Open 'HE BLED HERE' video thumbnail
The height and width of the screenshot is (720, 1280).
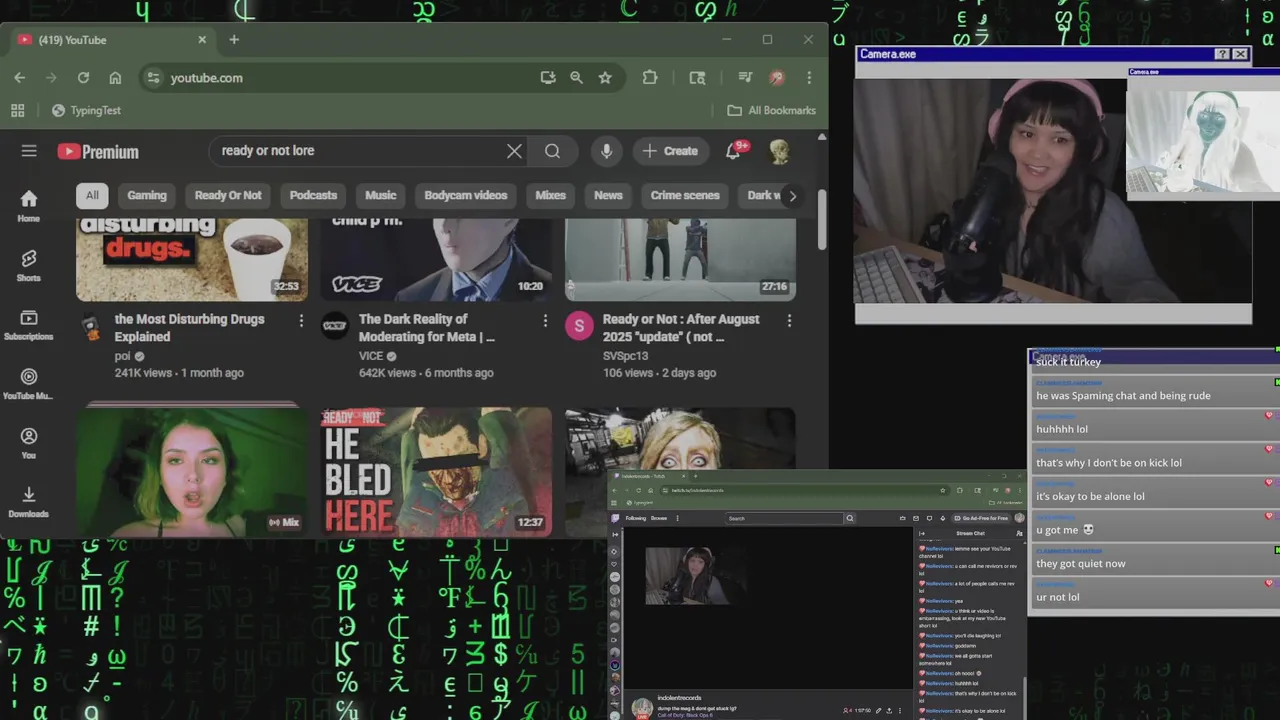point(436,471)
